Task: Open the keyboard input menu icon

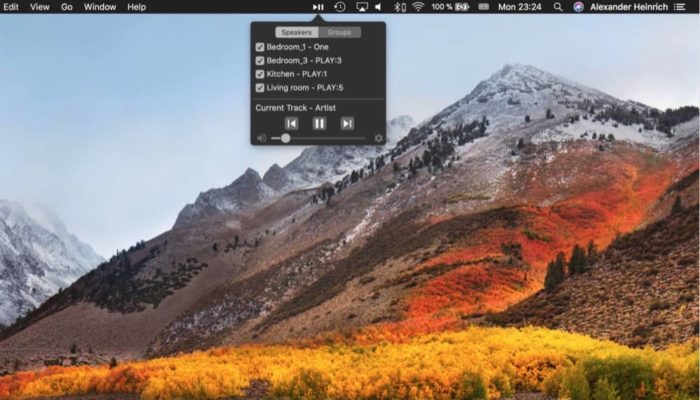Action: tap(483, 7)
